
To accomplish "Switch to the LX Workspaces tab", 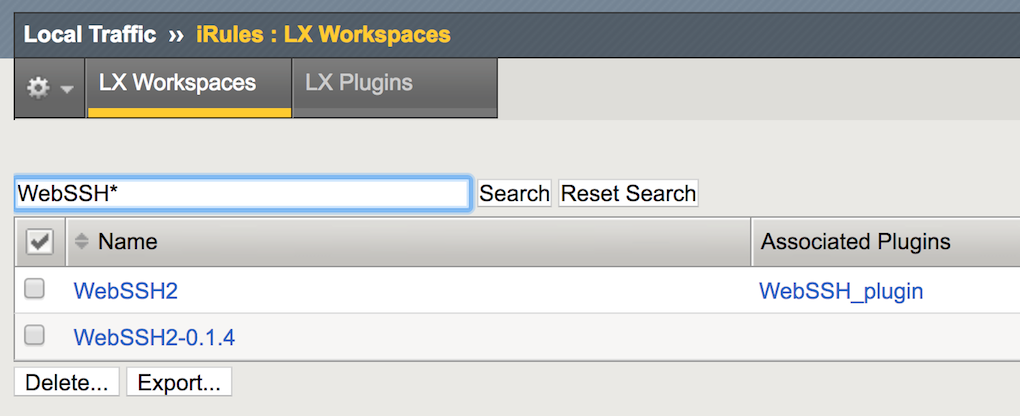I will point(177,83).
